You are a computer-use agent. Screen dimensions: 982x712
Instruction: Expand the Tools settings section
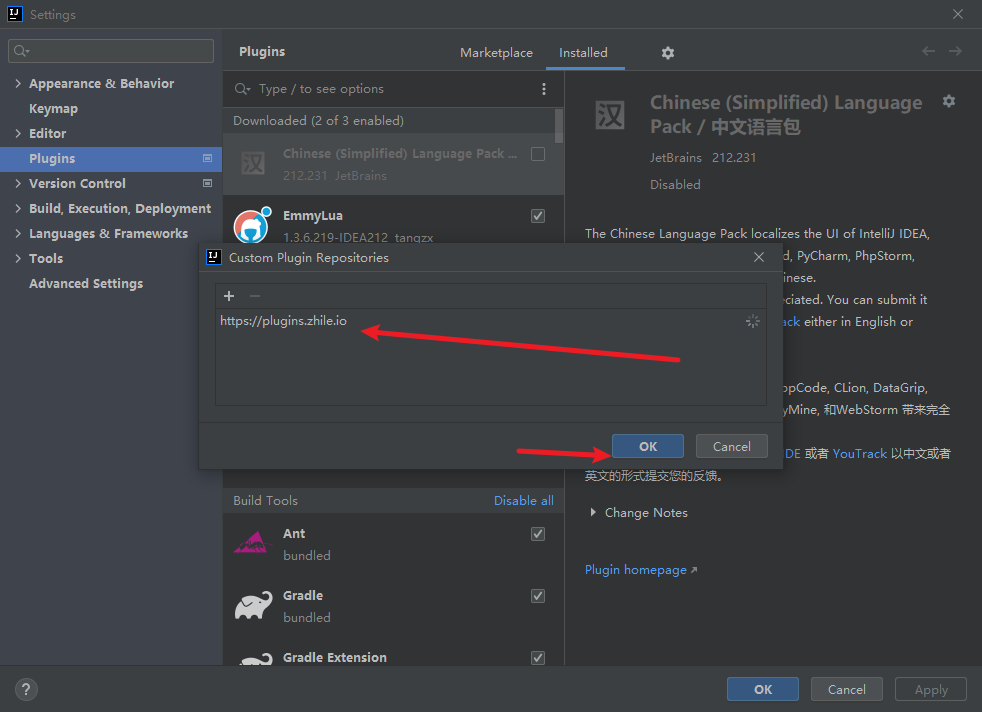coord(18,259)
